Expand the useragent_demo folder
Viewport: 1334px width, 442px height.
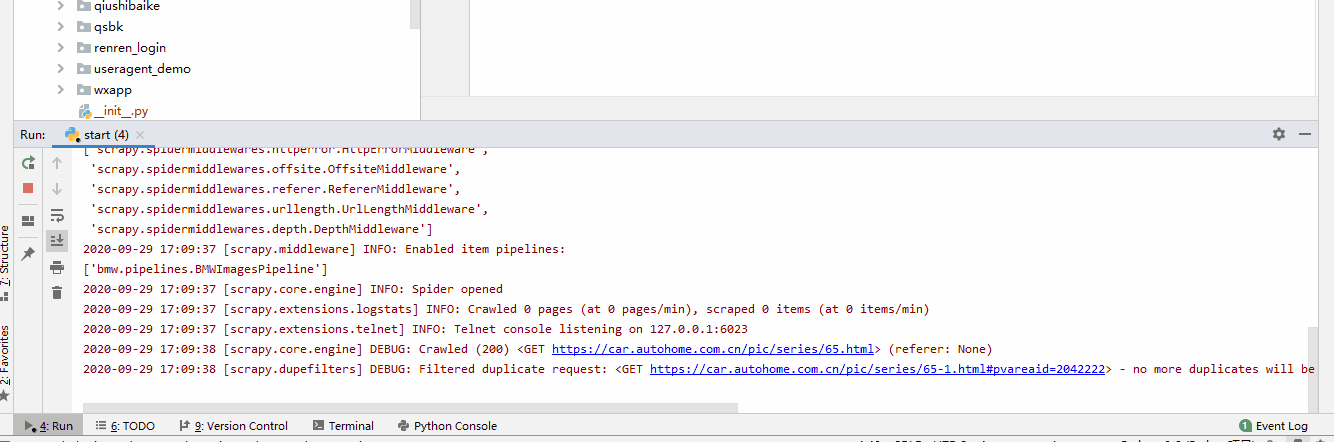point(62,69)
